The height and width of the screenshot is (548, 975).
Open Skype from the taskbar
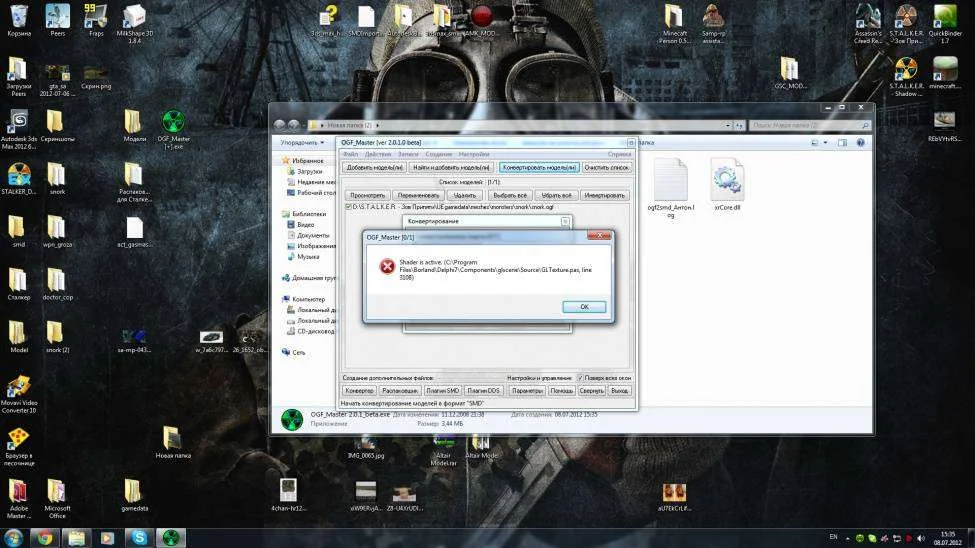(x=139, y=537)
